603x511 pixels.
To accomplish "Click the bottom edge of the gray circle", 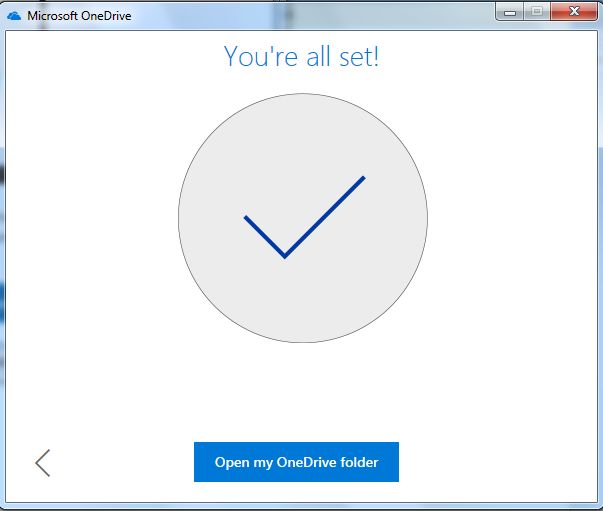I will tap(302, 341).
